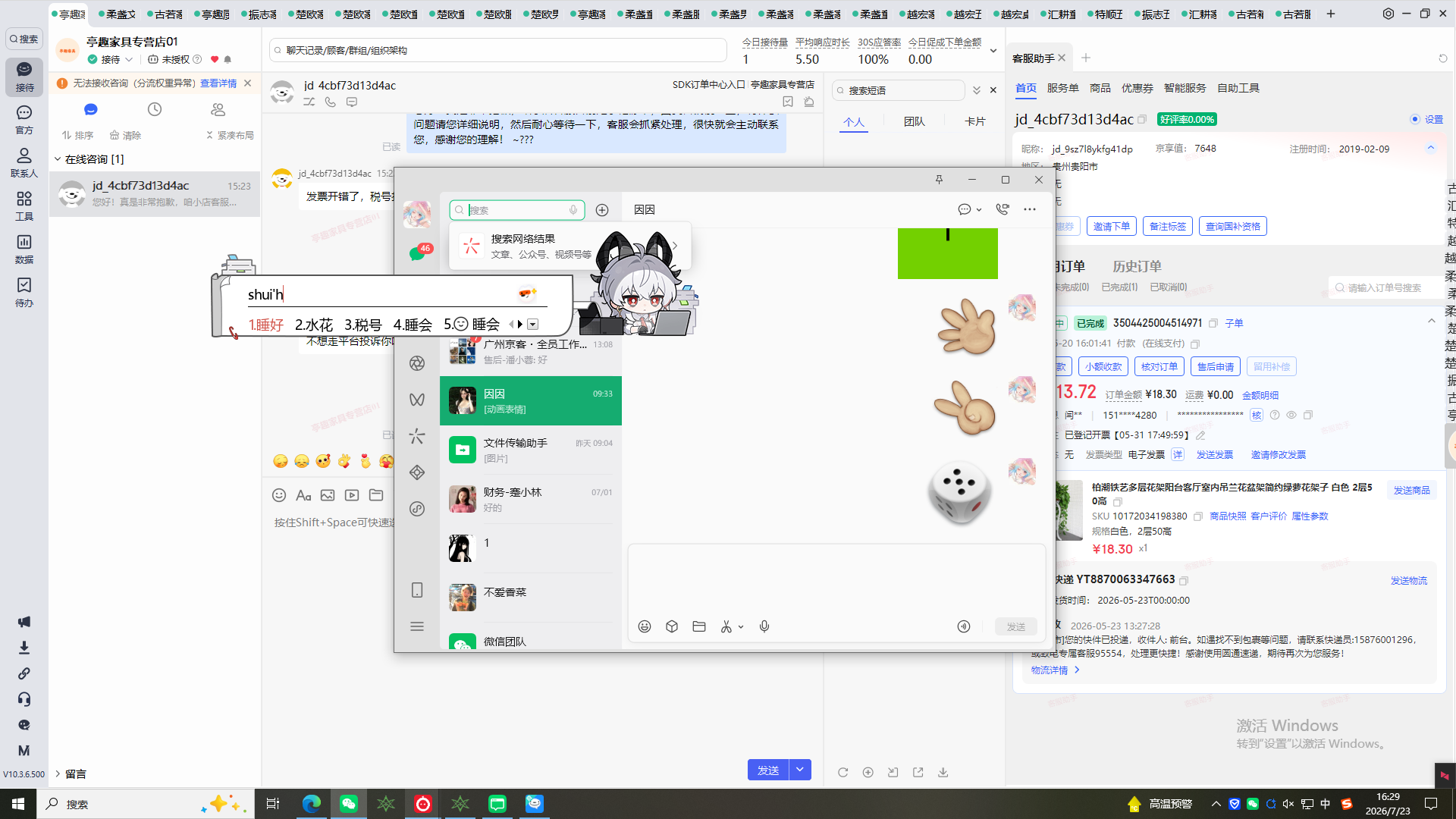Open 接待 in the JD left sidebar
The image size is (1456, 819).
click(24, 77)
